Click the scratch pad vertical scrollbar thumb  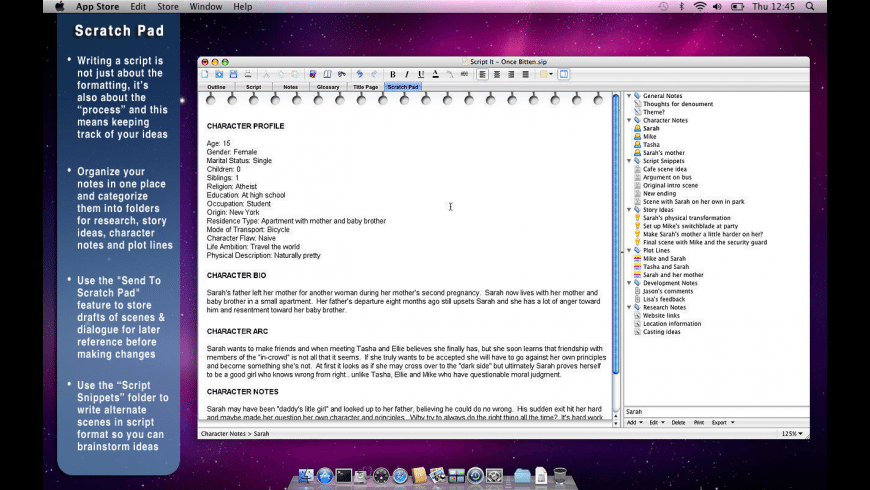(615, 234)
